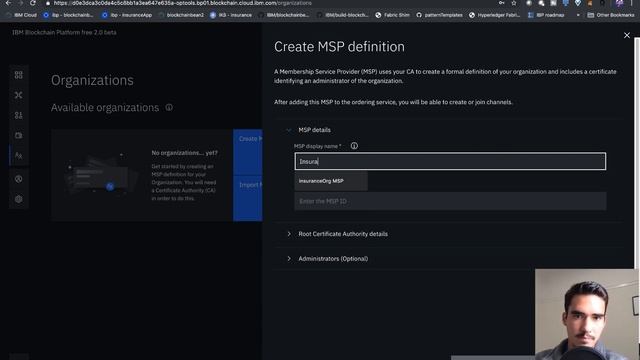This screenshot has width=640, height=360.
Task: Open the IBM/blockchainbe... bookmark
Action: point(284,15)
